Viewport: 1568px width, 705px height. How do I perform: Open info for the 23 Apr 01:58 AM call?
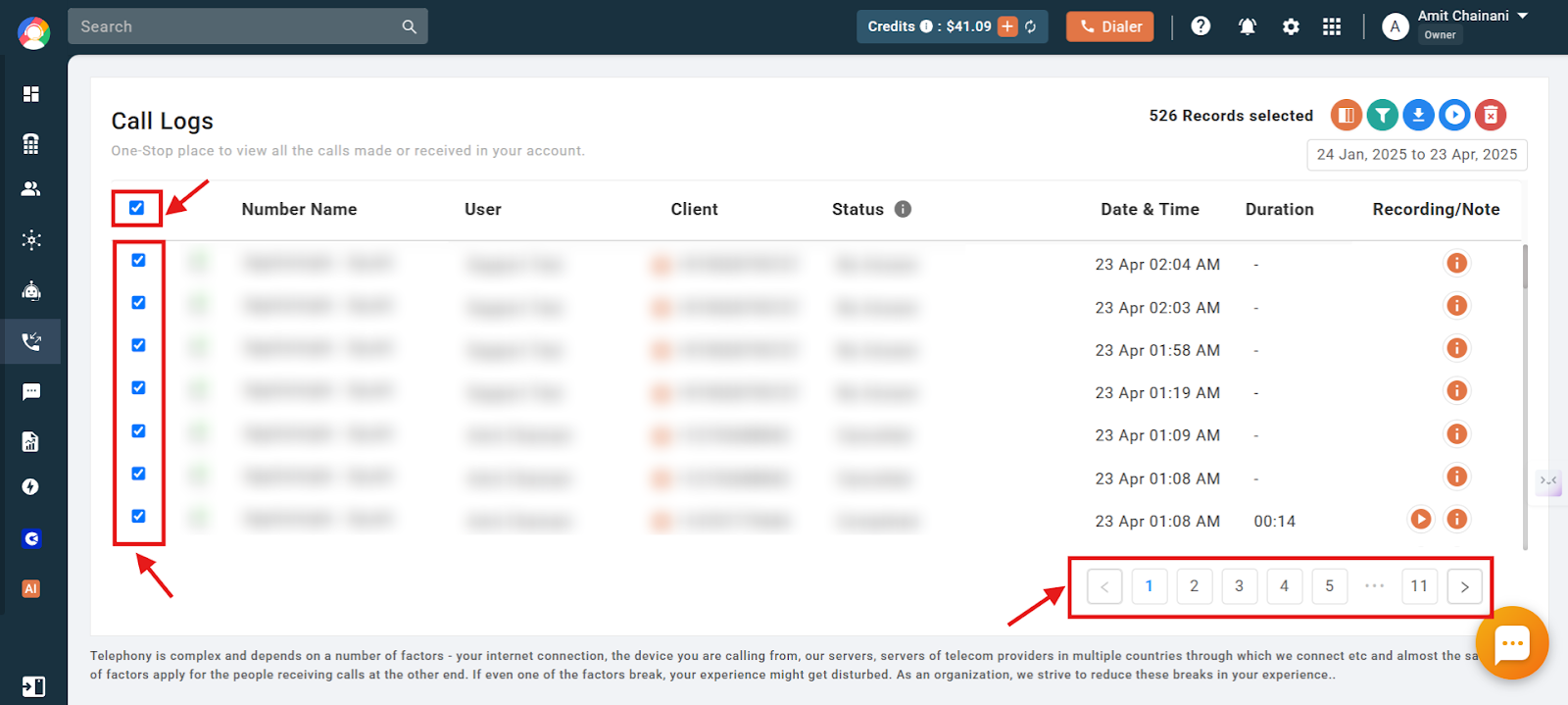[1457, 348]
